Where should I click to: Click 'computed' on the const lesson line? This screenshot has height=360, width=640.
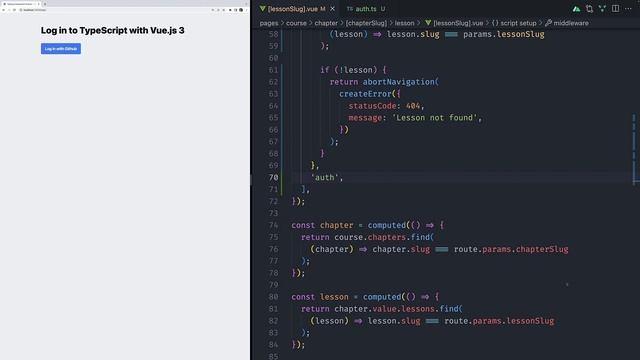click(x=382, y=297)
